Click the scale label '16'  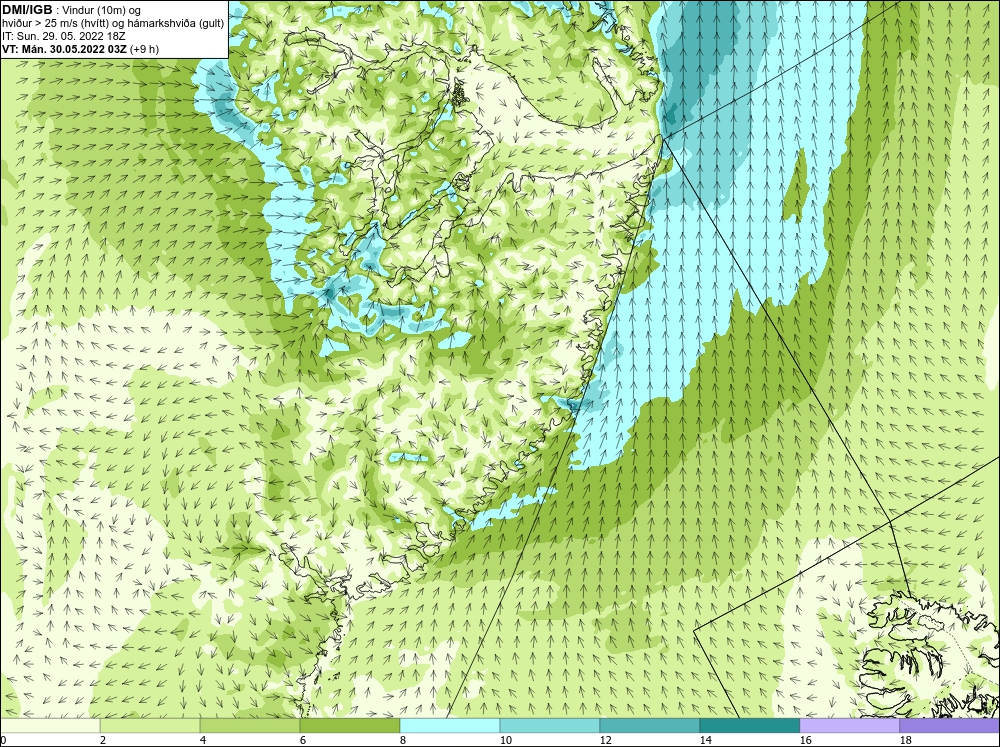click(805, 740)
